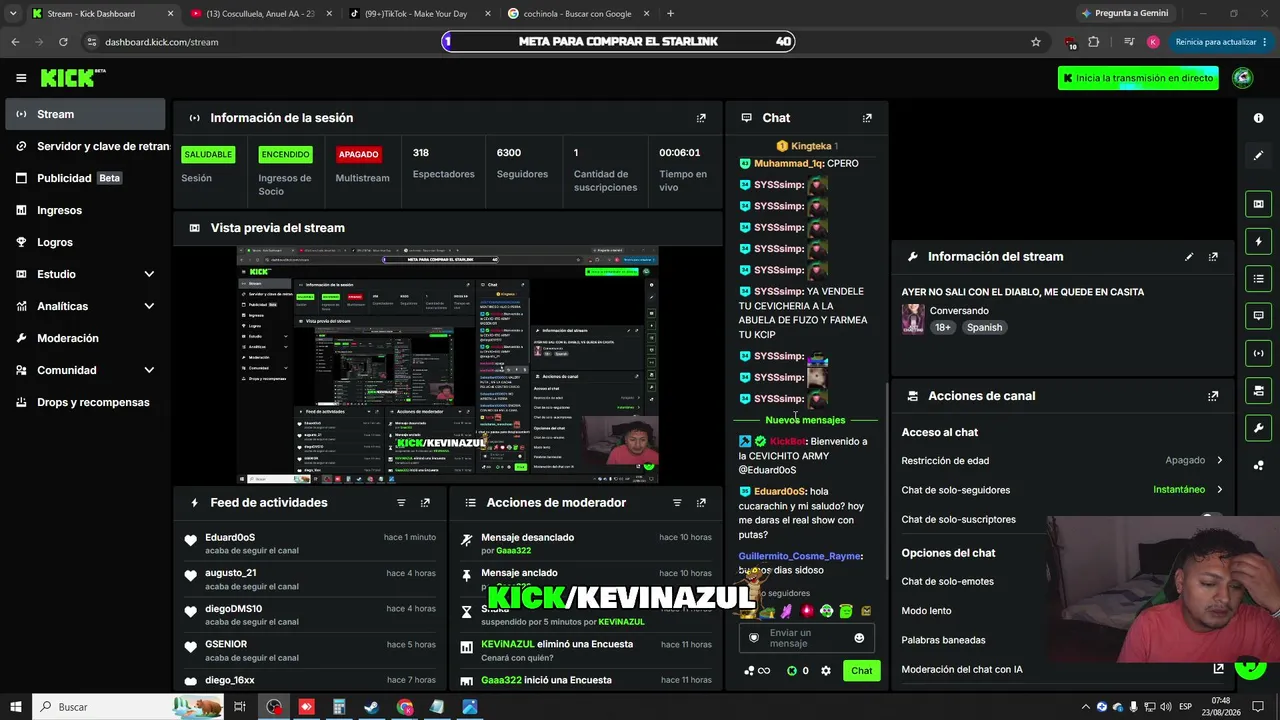
Task: Bookmark this page with the star icon
Action: [1036, 42]
